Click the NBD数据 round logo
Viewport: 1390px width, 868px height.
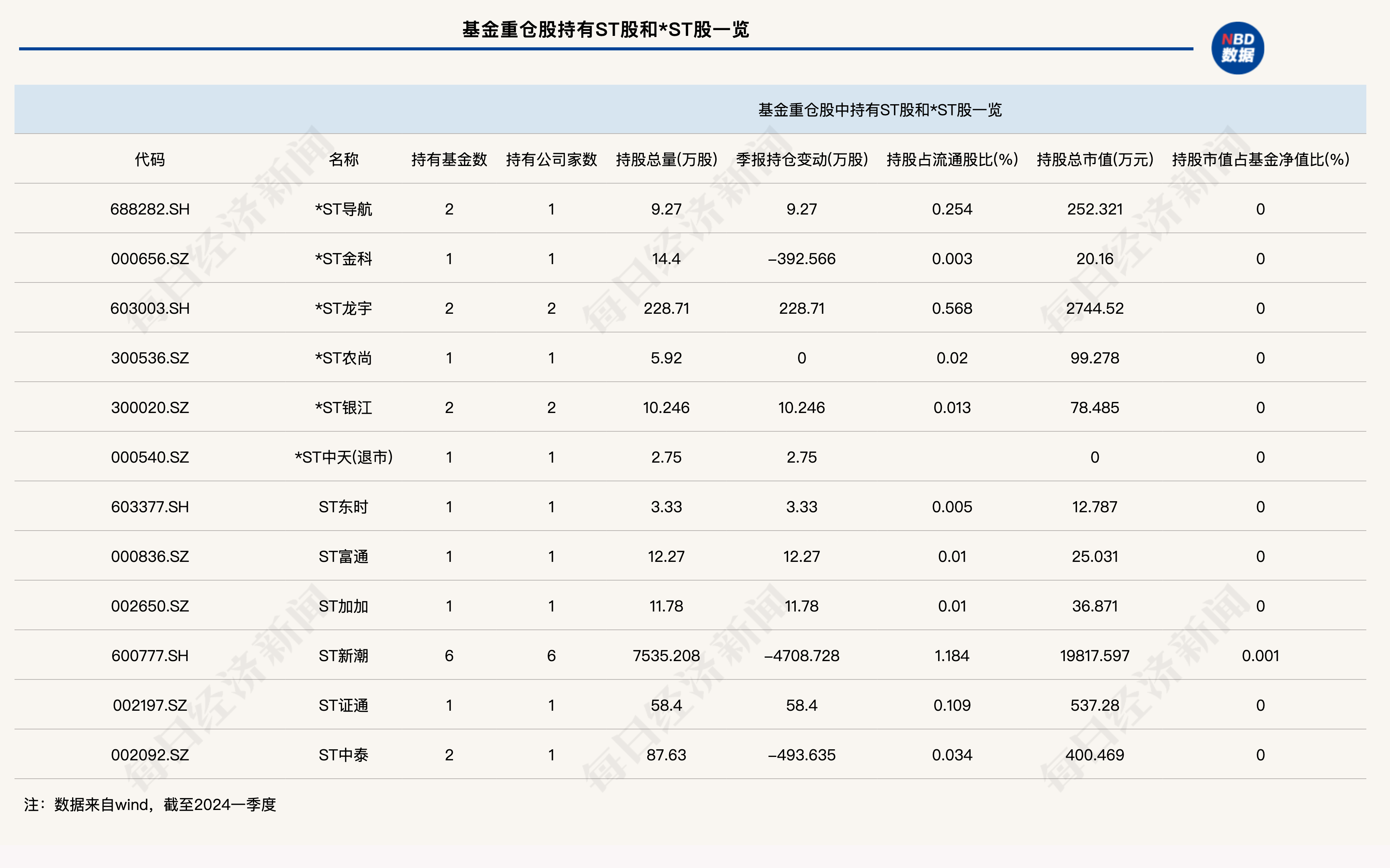pos(1237,48)
